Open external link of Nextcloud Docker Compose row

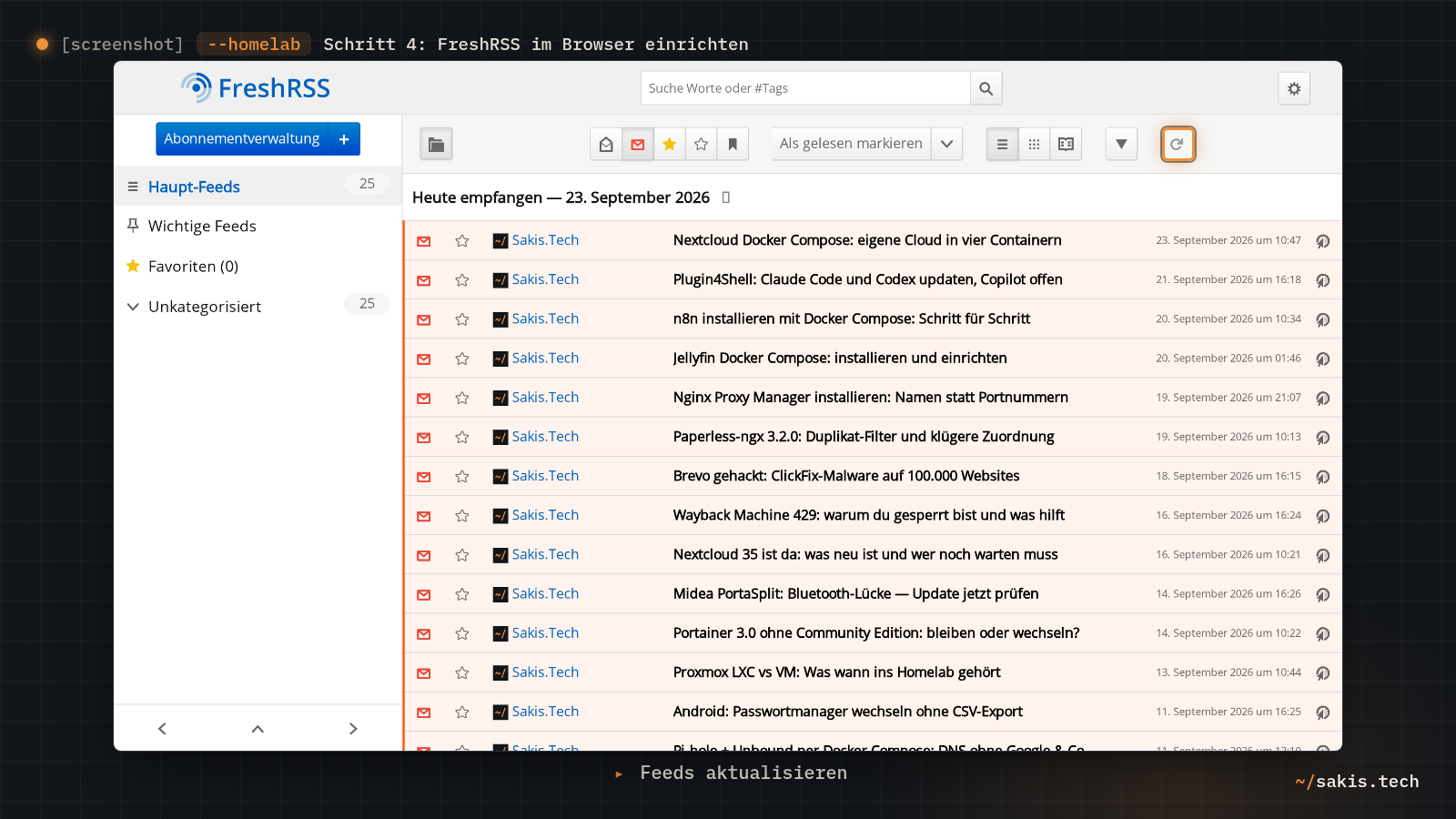pos(1323,241)
